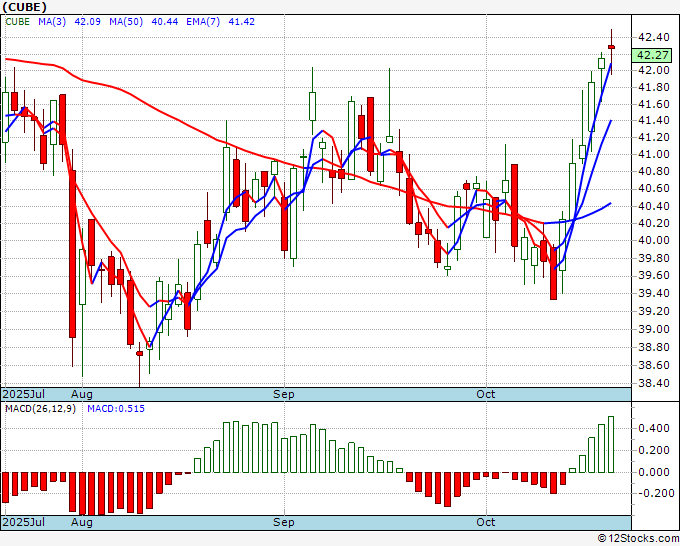Image resolution: width=680 pixels, height=546 pixels.
Task: Click Oct on the price chart date axis
Action: pos(486,394)
